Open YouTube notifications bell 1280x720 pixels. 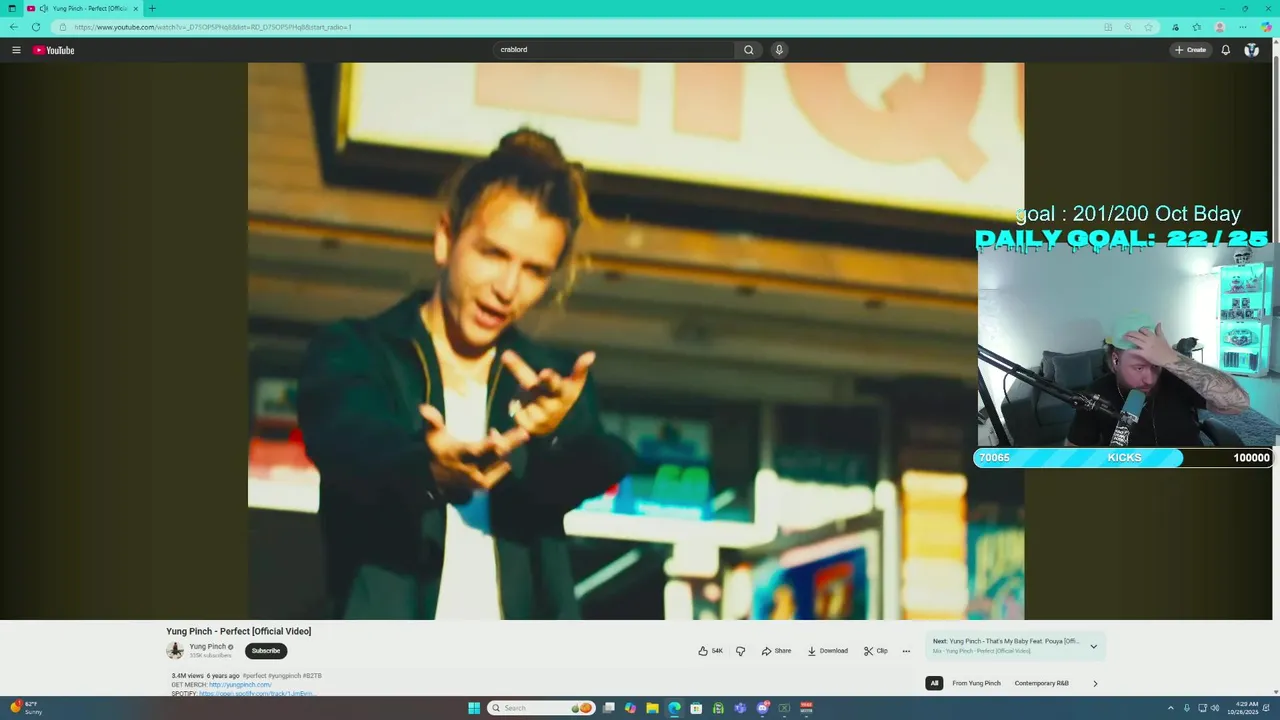(x=1225, y=50)
